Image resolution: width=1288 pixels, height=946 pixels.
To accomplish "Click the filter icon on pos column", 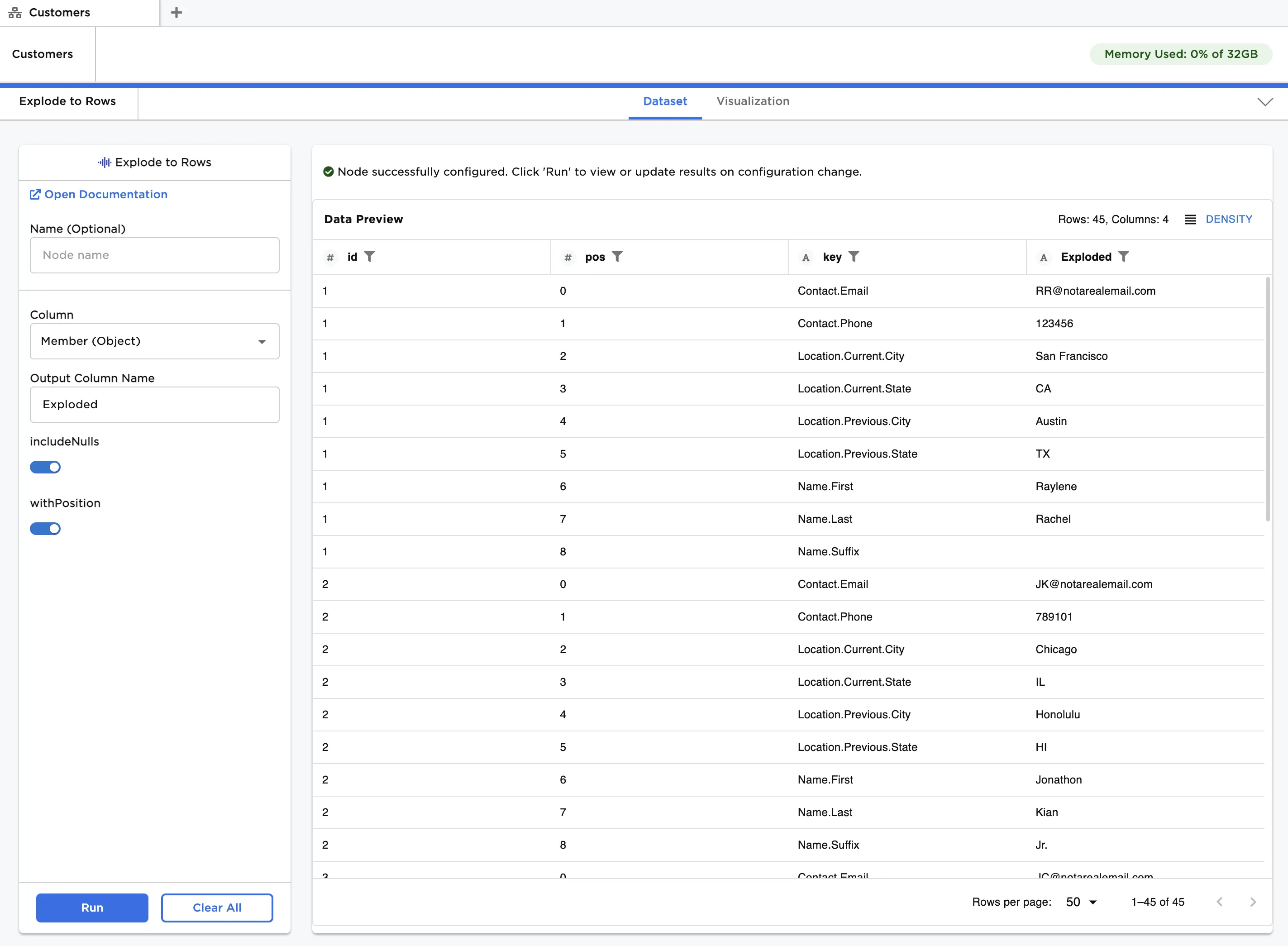I will [616, 257].
